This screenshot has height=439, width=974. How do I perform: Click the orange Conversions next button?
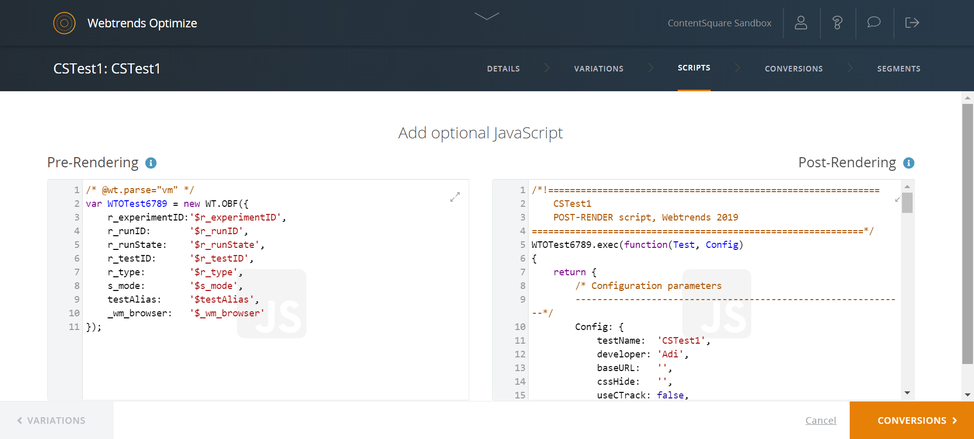pyautogui.click(x=912, y=420)
